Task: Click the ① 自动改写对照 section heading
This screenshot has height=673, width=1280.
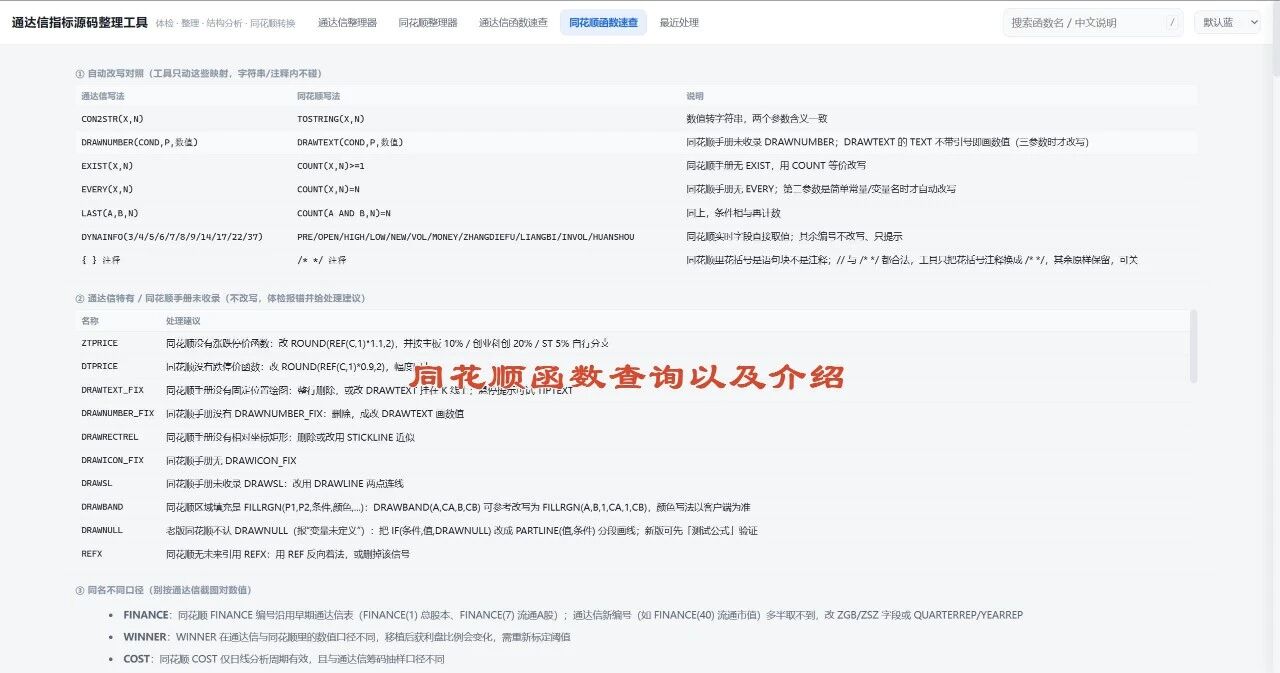Action: [198, 73]
